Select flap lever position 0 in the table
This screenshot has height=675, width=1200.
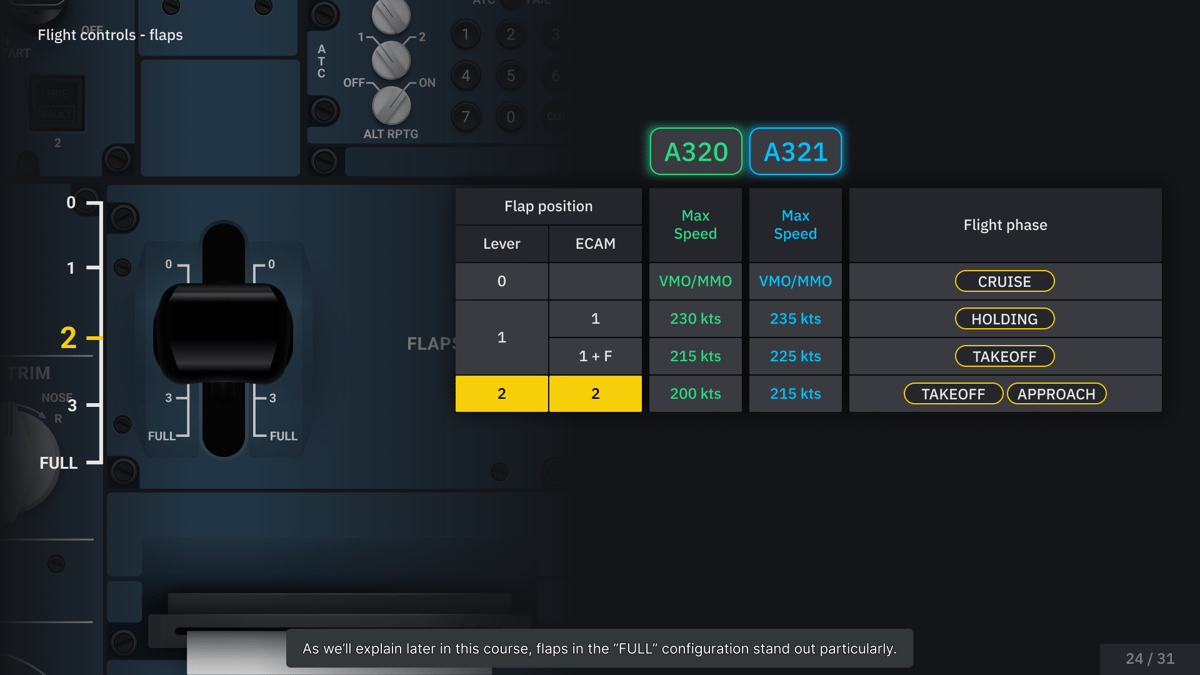pyautogui.click(x=501, y=281)
